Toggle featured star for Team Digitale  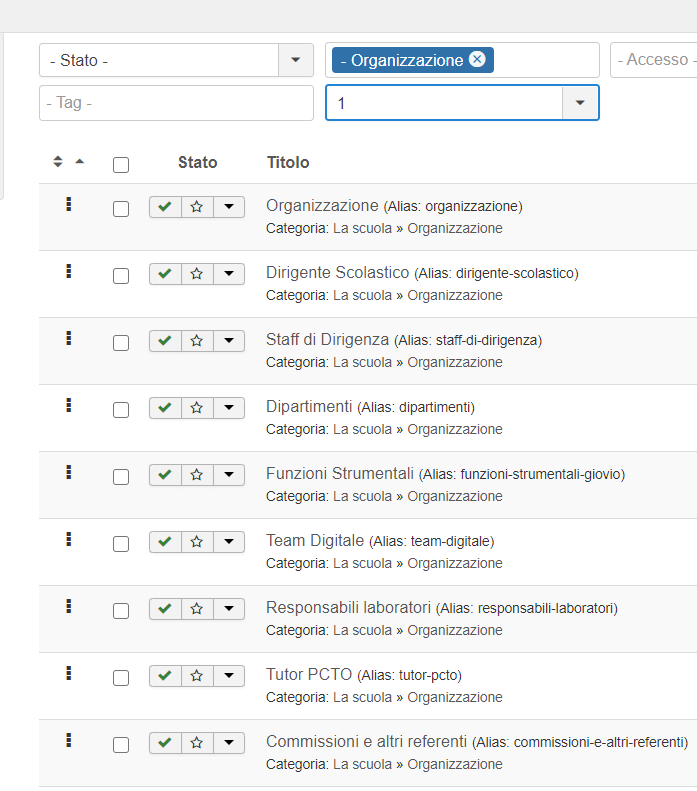[197, 542]
